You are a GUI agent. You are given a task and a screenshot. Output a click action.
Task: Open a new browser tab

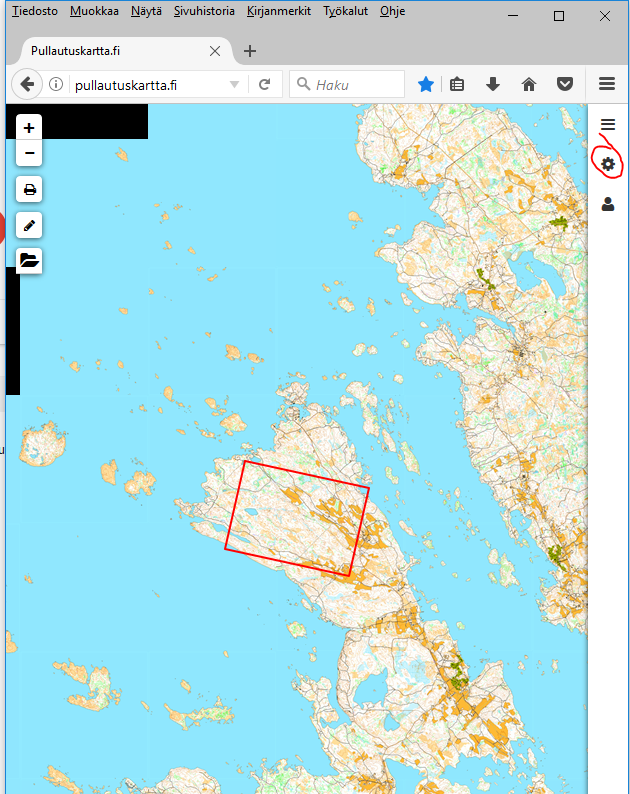pyautogui.click(x=250, y=51)
